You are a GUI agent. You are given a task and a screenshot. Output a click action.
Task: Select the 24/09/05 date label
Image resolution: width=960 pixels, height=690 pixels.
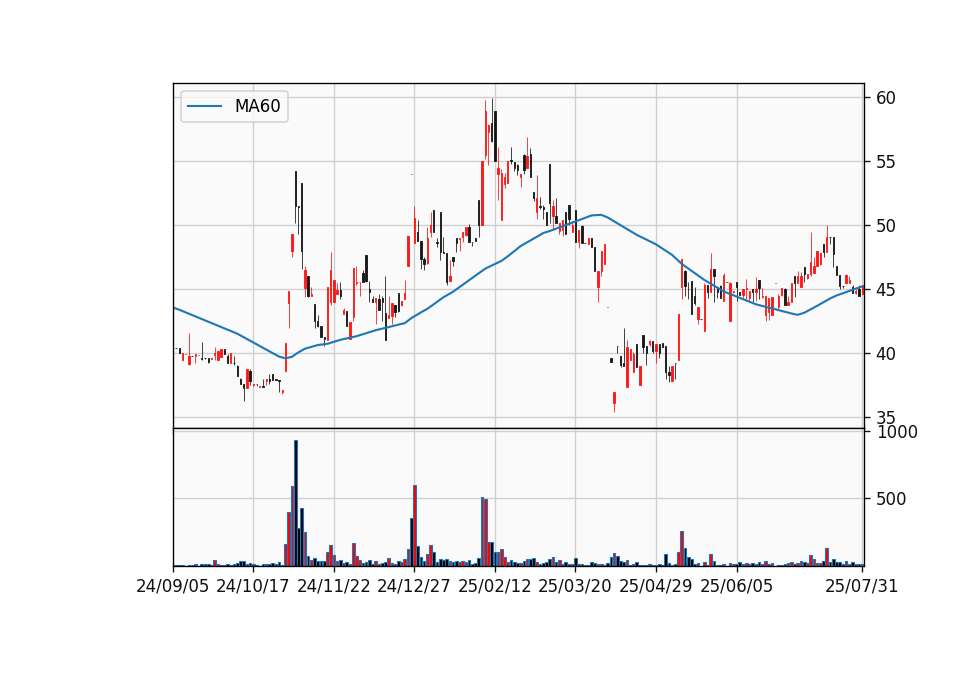[x=172, y=586]
